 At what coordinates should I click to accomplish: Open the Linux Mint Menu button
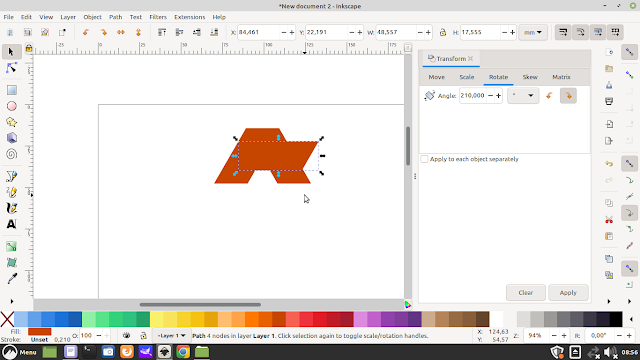[x=20, y=352]
